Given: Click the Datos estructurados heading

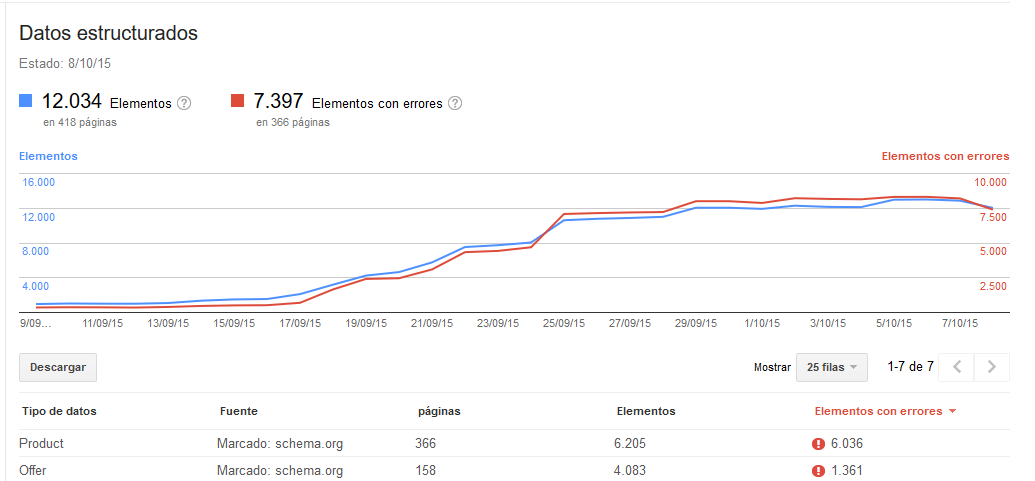Looking at the screenshot, I should tap(108, 33).
